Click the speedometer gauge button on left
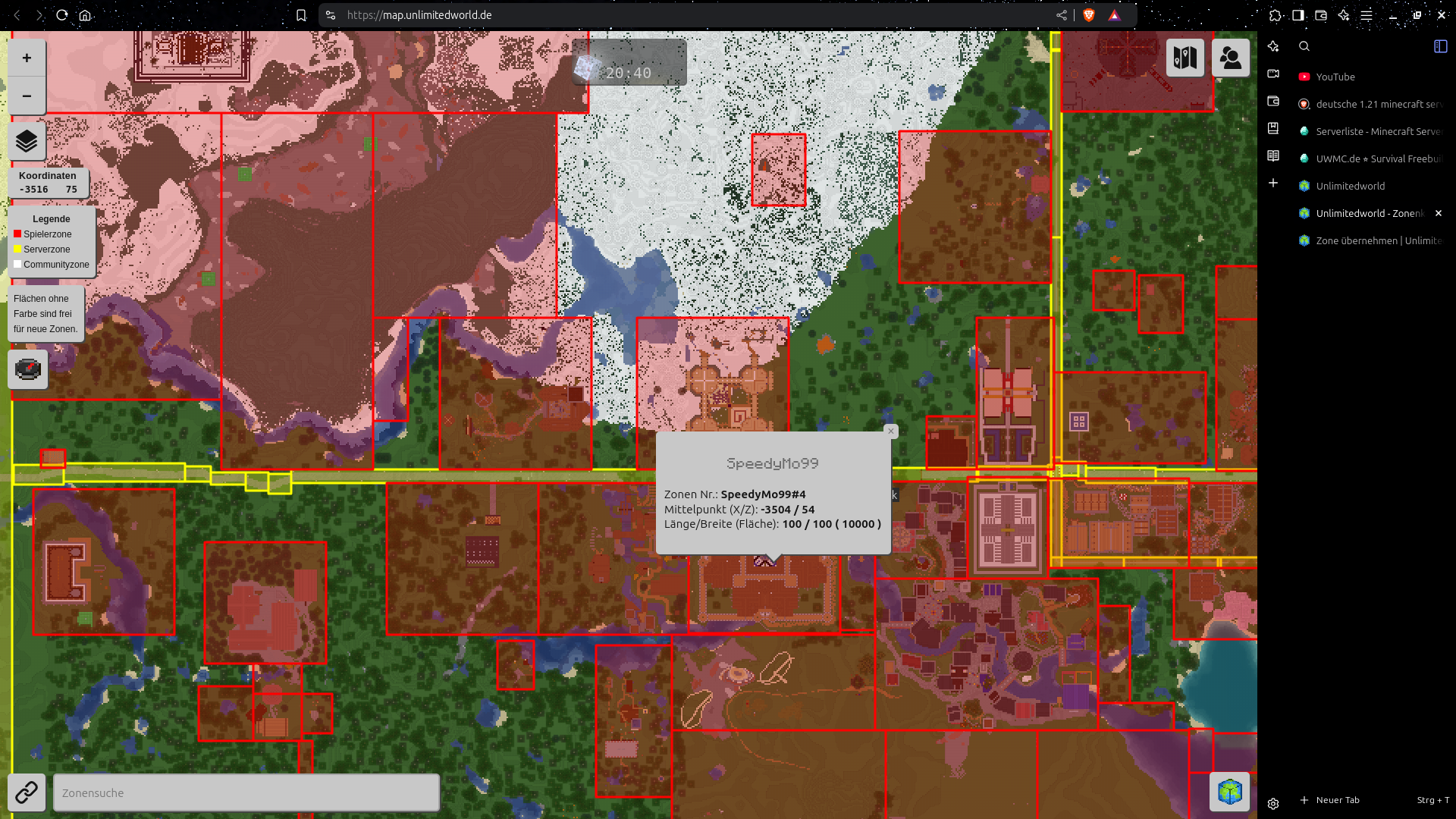The width and height of the screenshot is (1456, 819). 28,369
